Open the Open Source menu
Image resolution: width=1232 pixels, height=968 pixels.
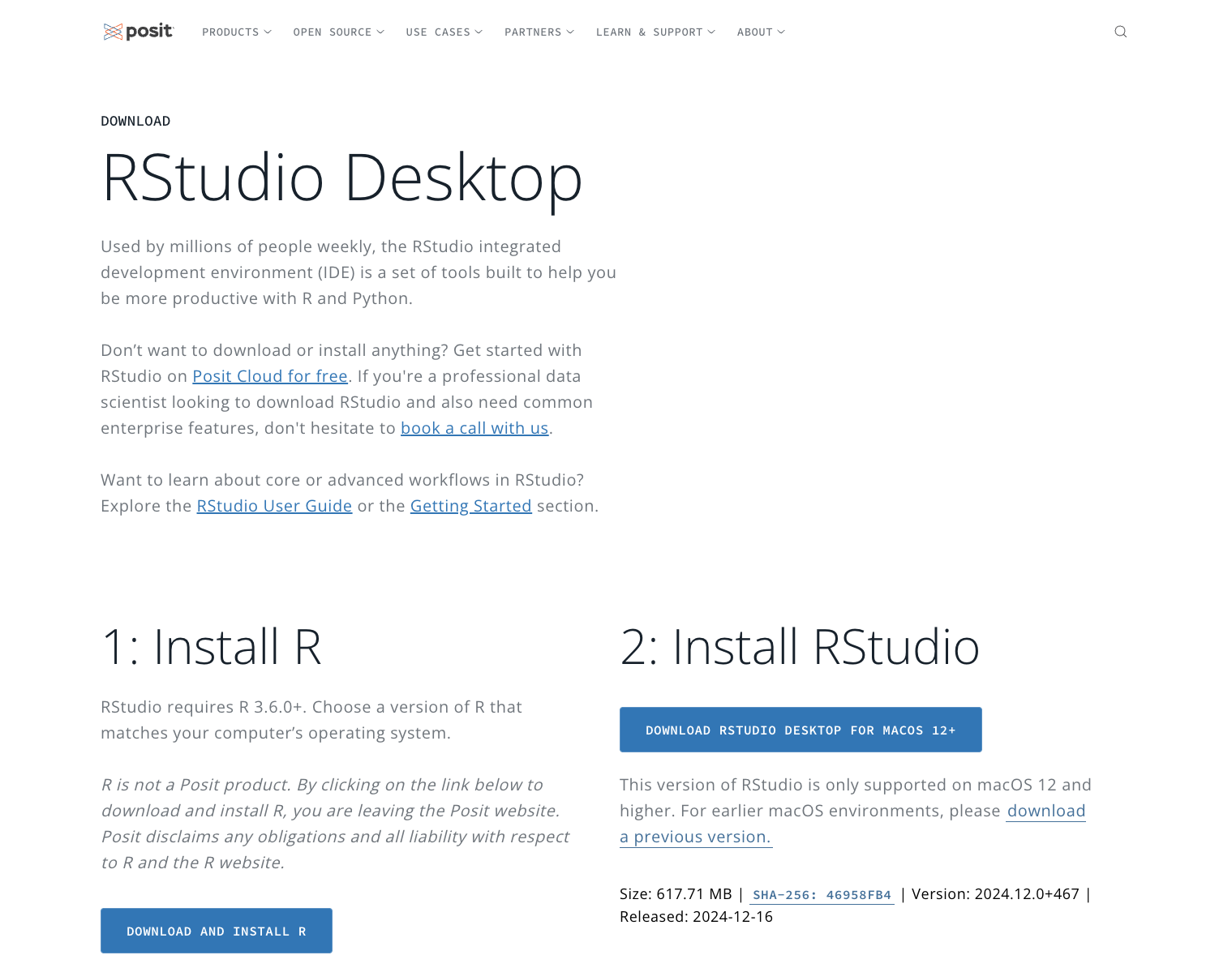point(339,32)
